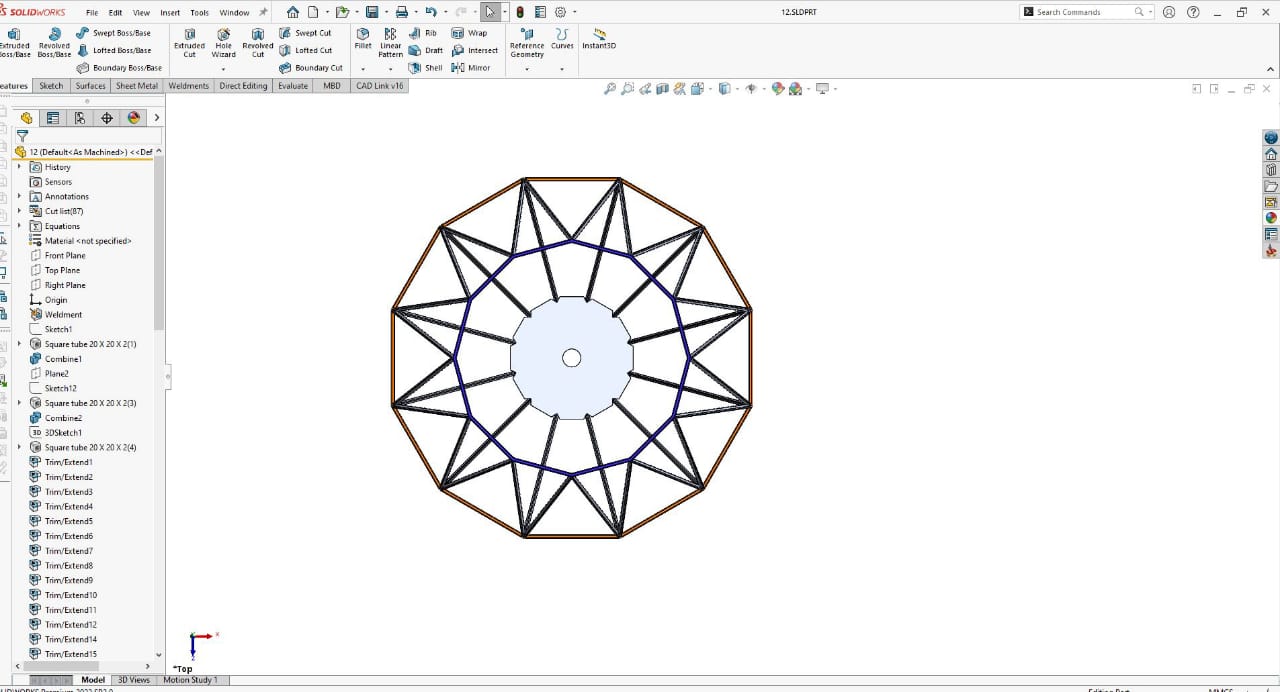The height and width of the screenshot is (692, 1280).
Task: Click the Rebuild traffic light icon
Action: pos(520,12)
